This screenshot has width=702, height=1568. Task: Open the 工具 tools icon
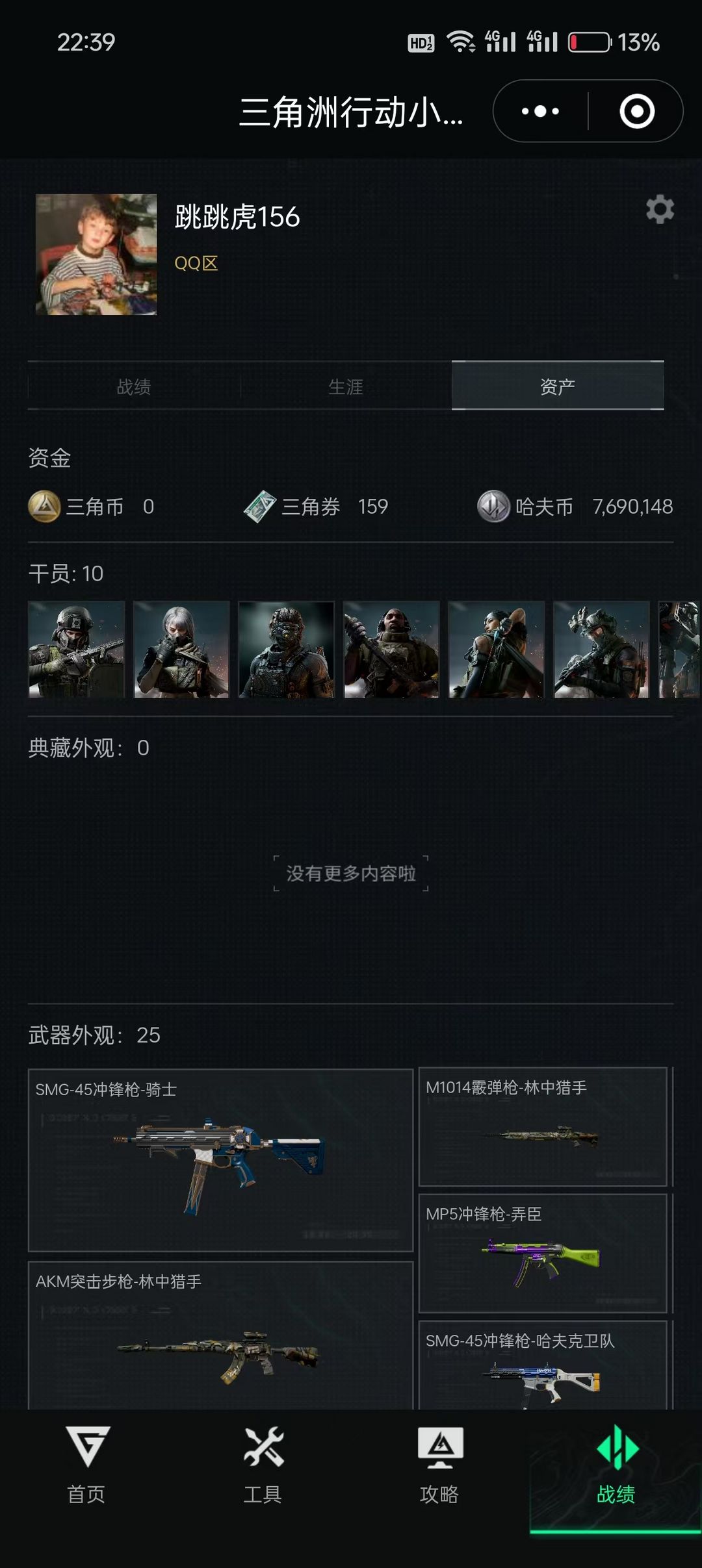point(263,1447)
